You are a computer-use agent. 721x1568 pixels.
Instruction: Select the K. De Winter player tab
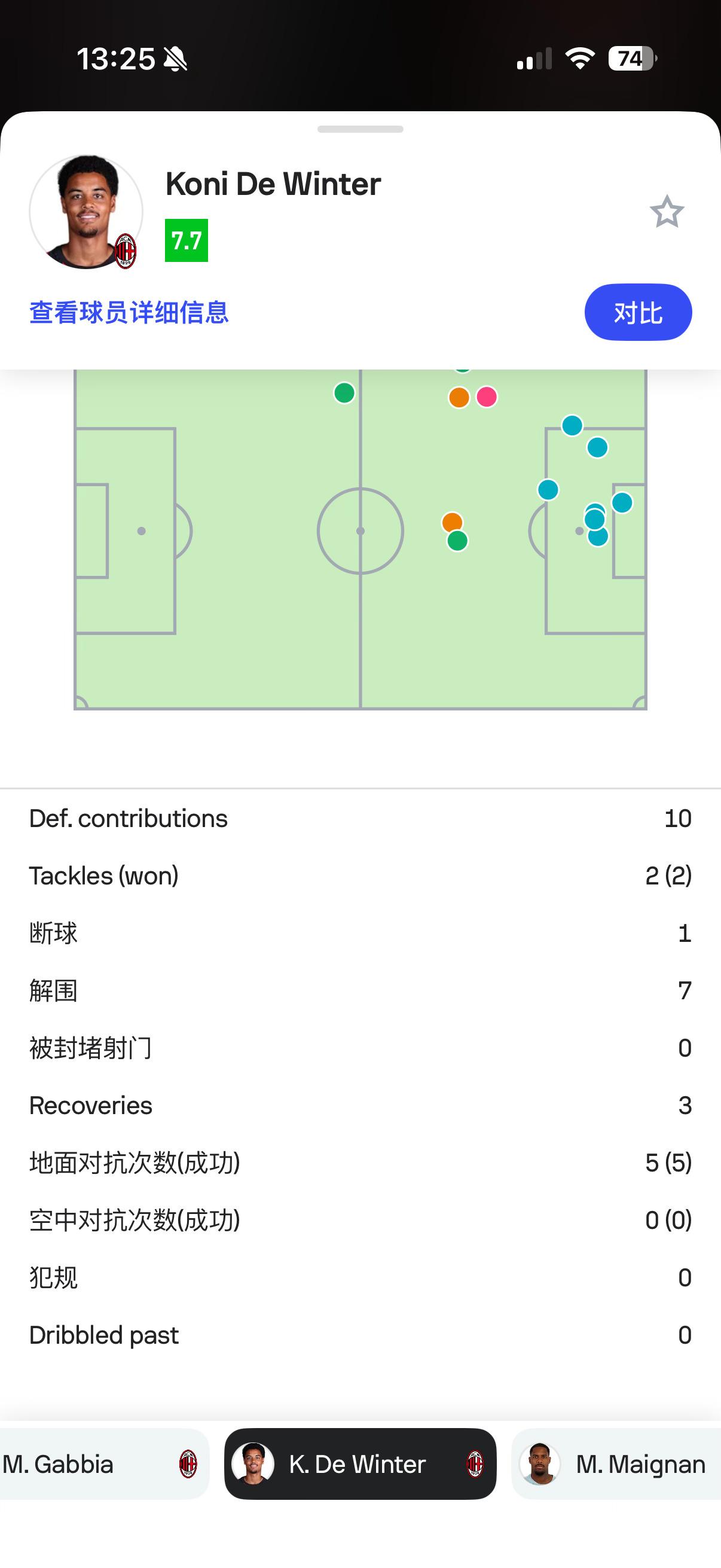(360, 1465)
